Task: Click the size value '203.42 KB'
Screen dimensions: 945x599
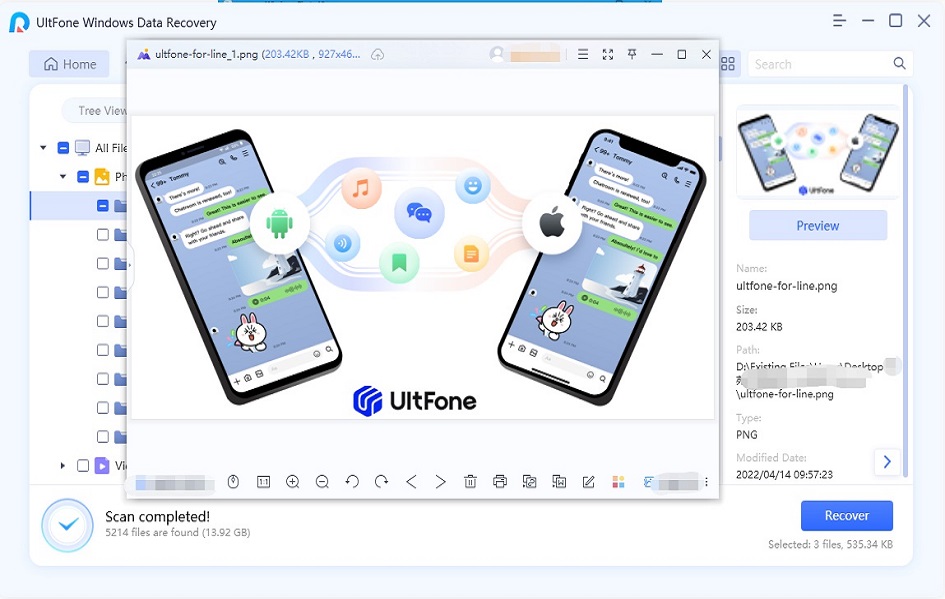Action: click(759, 327)
